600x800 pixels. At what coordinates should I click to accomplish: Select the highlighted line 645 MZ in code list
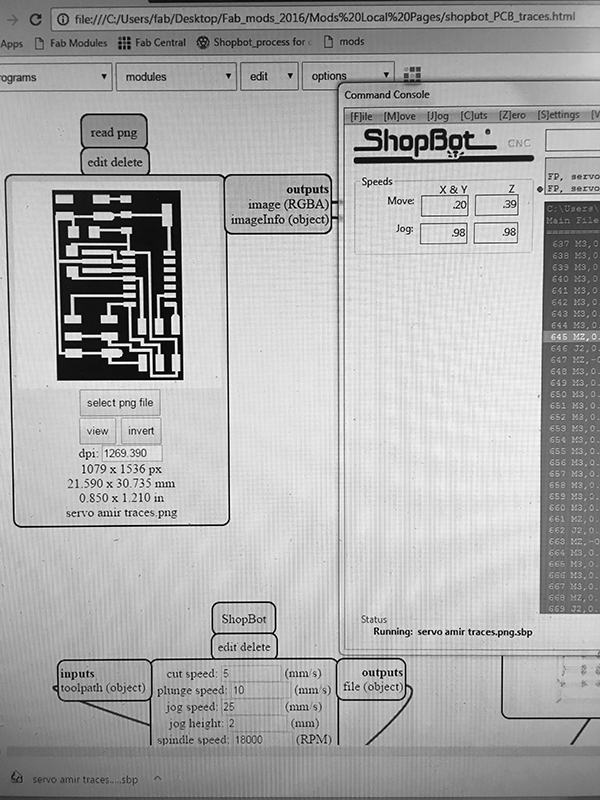[x=571, y=337]
